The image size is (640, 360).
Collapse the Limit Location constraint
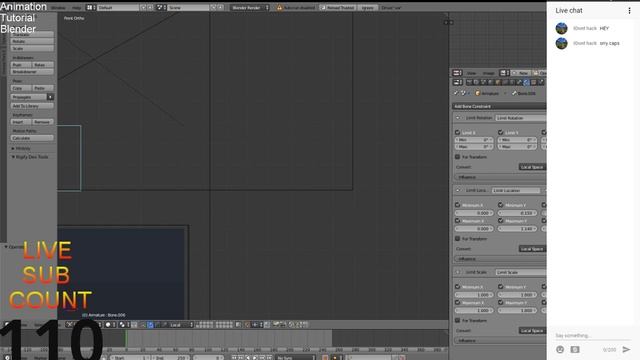(x=458, y=191)
